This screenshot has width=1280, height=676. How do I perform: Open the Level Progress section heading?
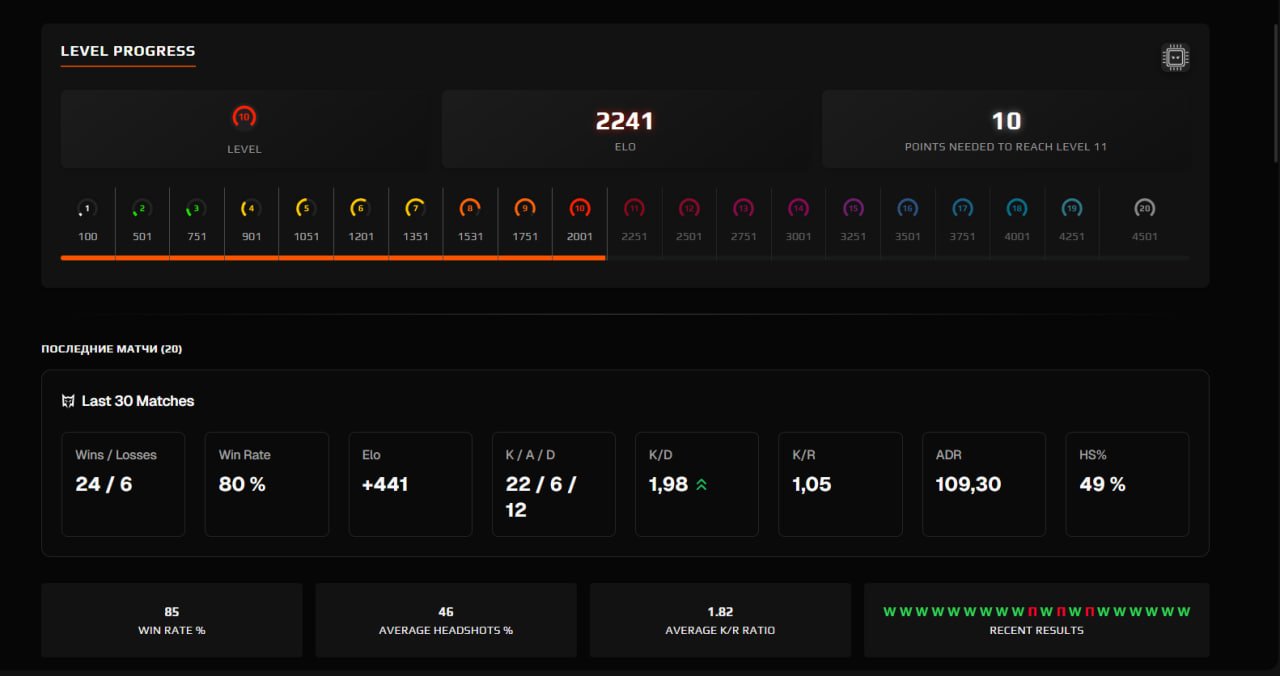coord(128,51)
